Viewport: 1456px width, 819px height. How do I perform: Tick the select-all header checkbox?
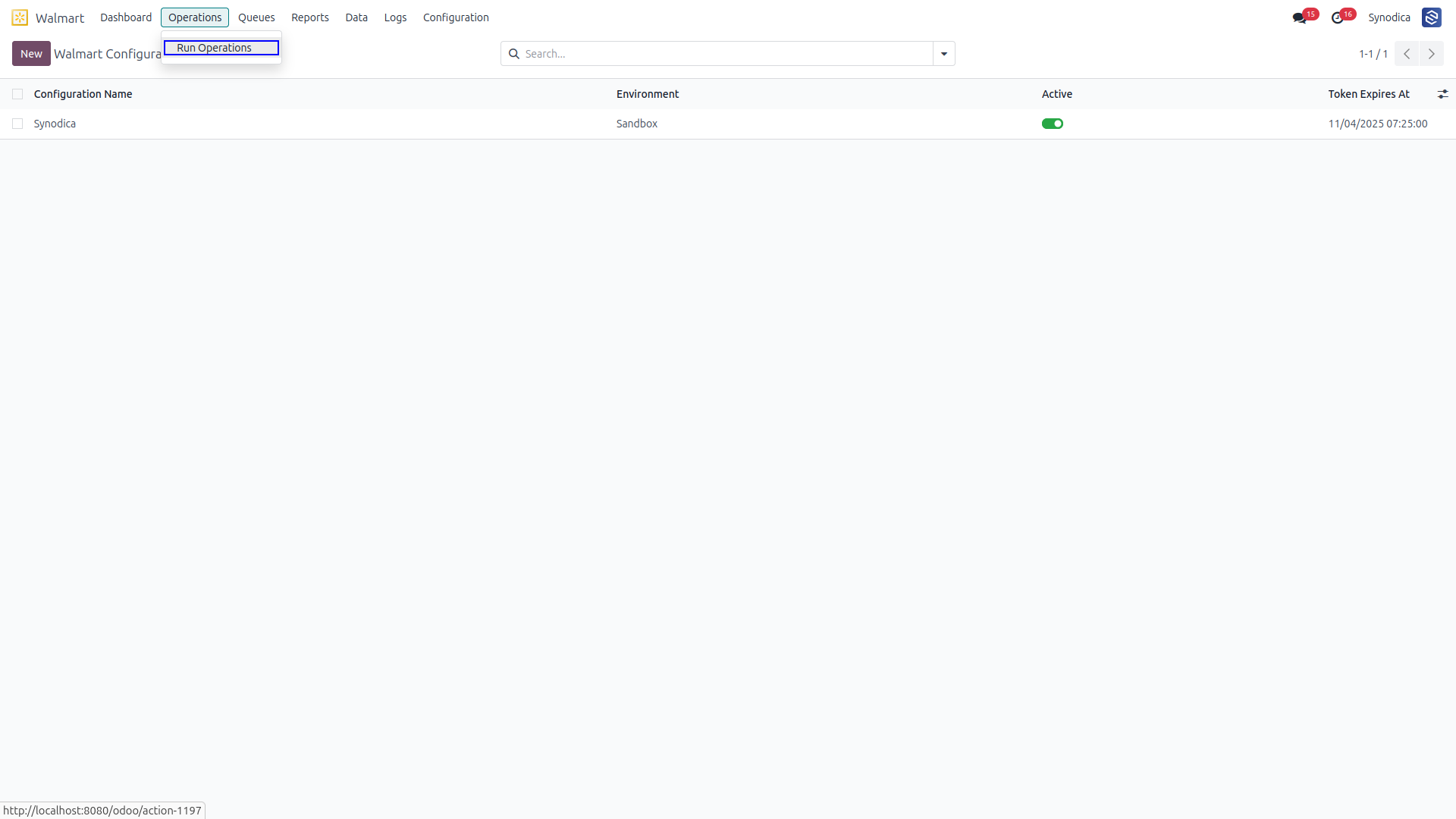(17, 94)
